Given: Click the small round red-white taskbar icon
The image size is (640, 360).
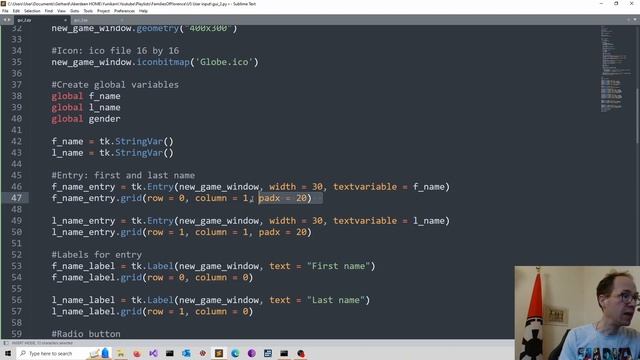Looking at the screenshot, I should click(202, 353).
